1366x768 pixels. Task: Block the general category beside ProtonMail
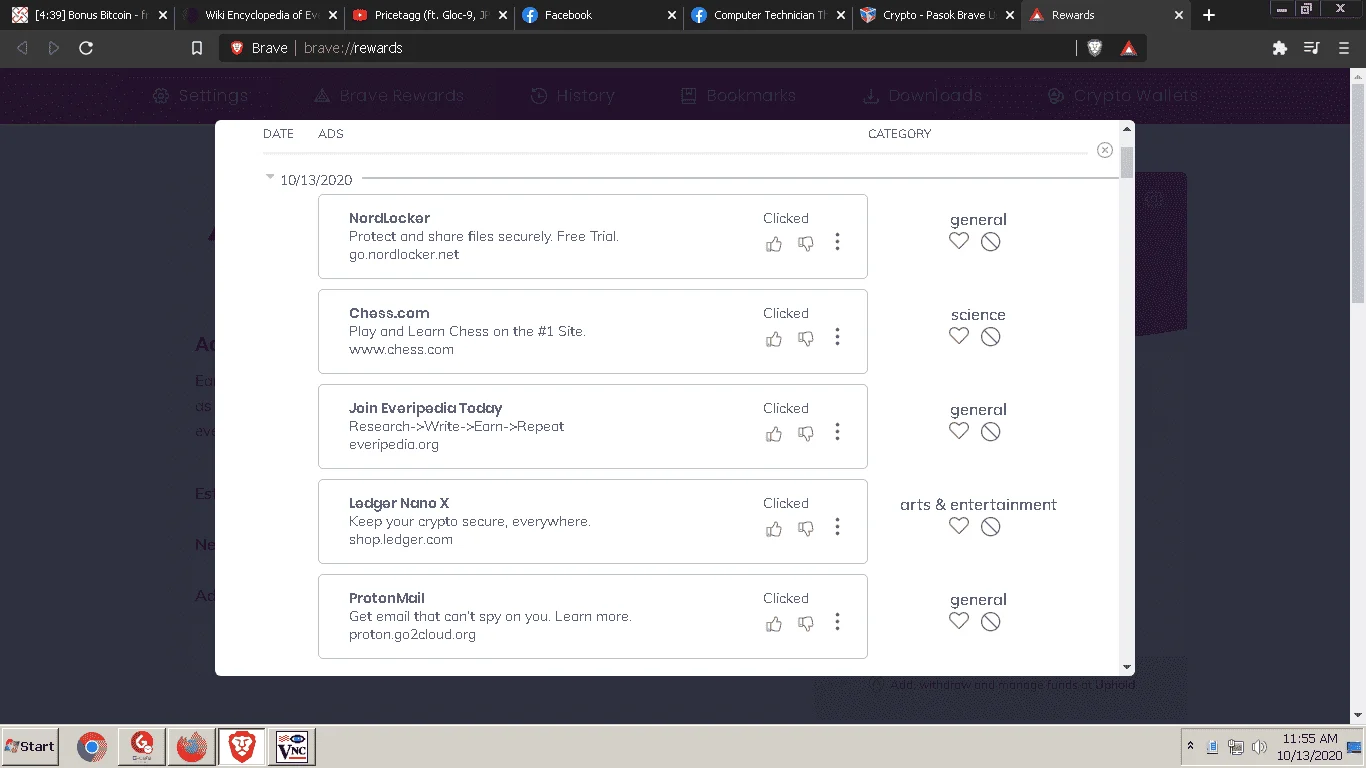pos(991,621)
